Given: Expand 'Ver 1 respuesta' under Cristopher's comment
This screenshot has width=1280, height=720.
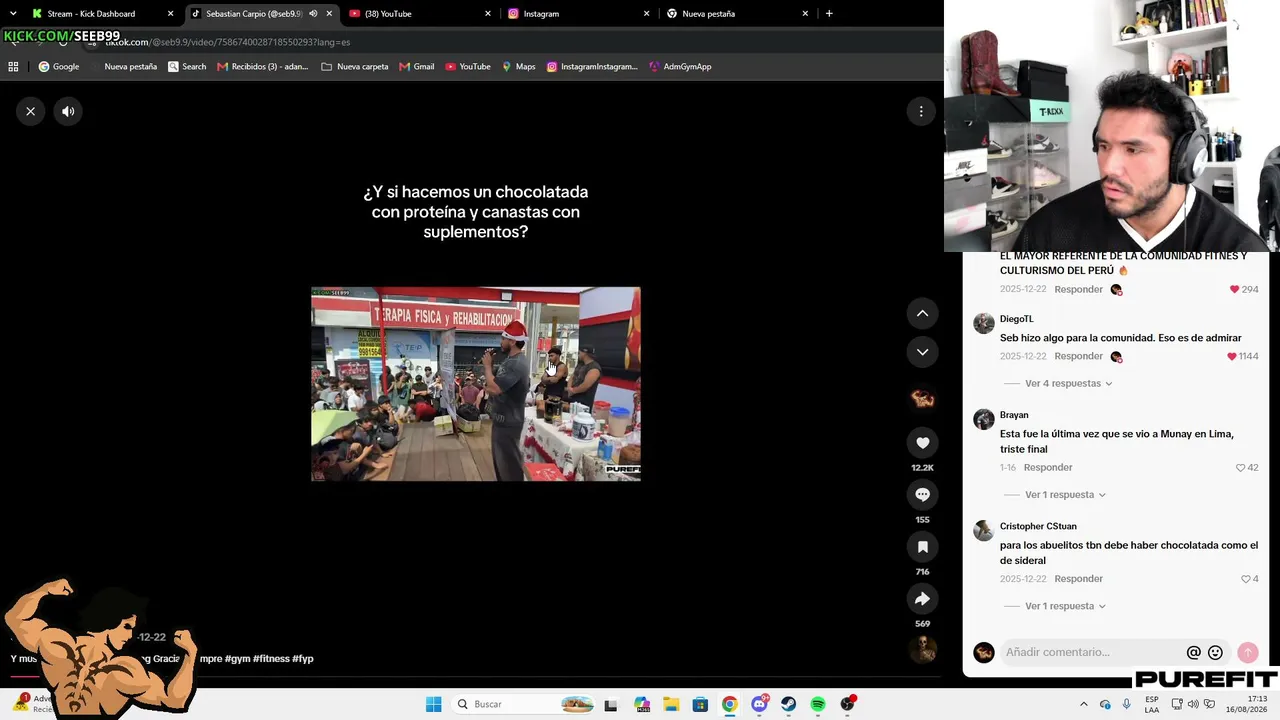Looking at the screenshot, I should click(1065, 606).
